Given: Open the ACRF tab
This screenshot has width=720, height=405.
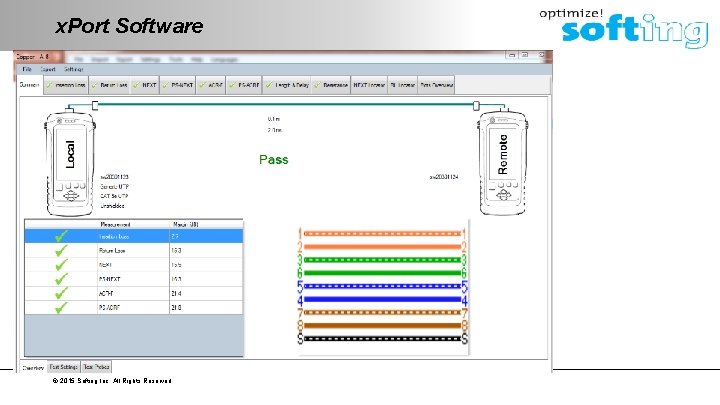Looking at the screenshot, I should tap(211, 85).
